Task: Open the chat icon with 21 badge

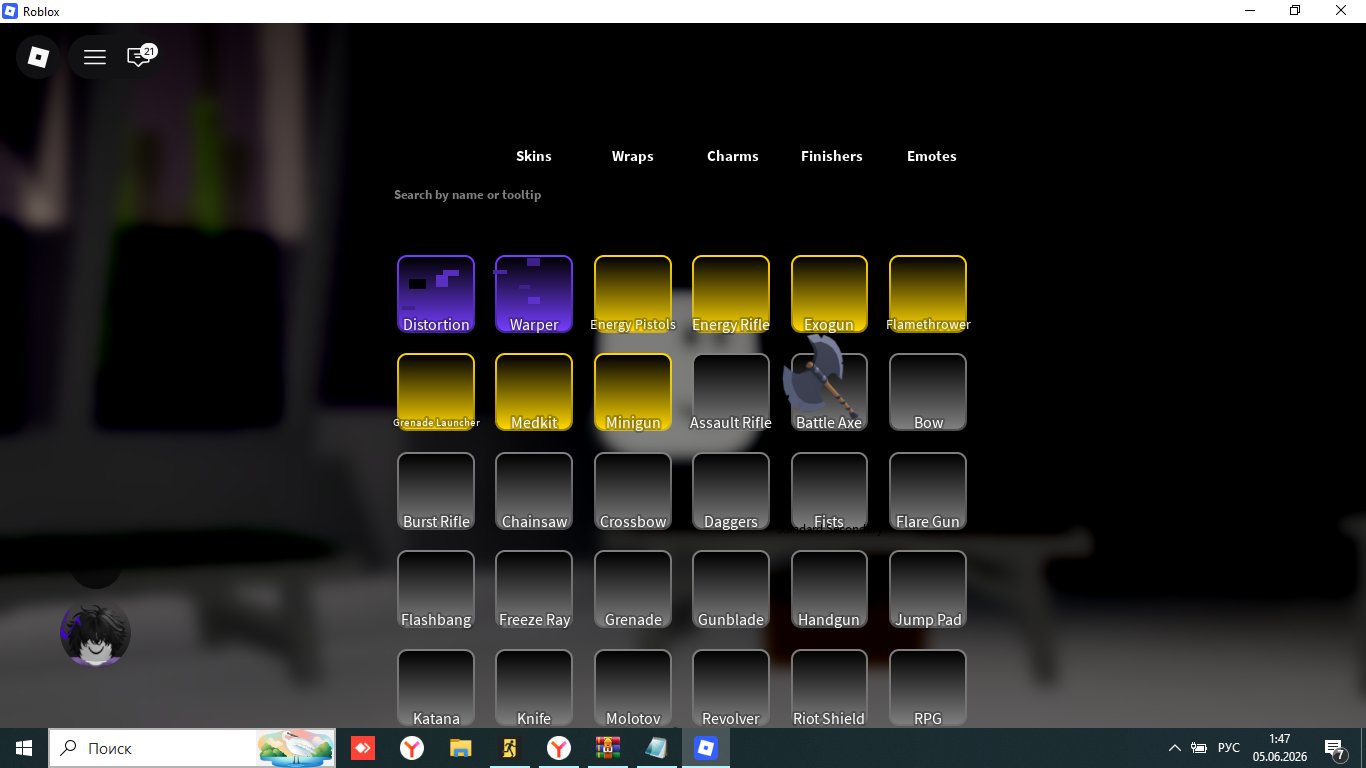Action: (140, 56)
